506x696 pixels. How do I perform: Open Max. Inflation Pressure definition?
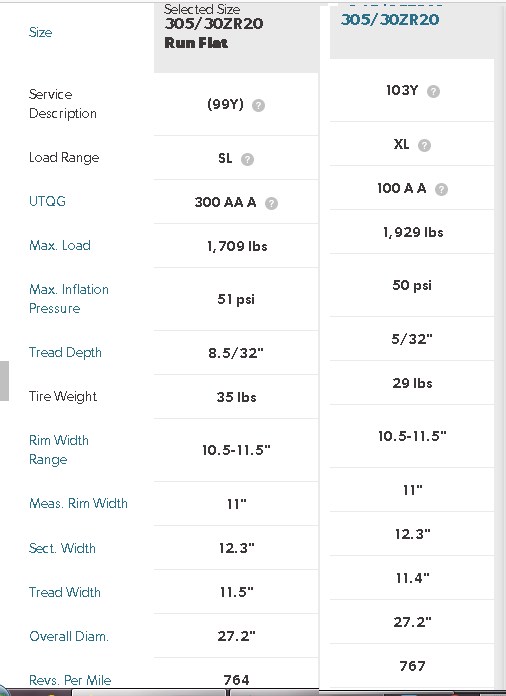(69, 299)
